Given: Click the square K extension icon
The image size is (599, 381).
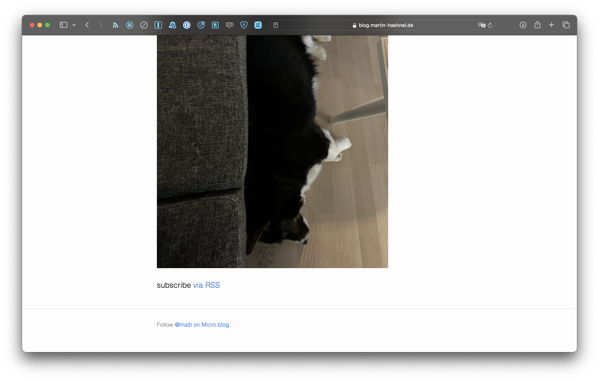Looking at the screenshot, I should click(215, 25).
